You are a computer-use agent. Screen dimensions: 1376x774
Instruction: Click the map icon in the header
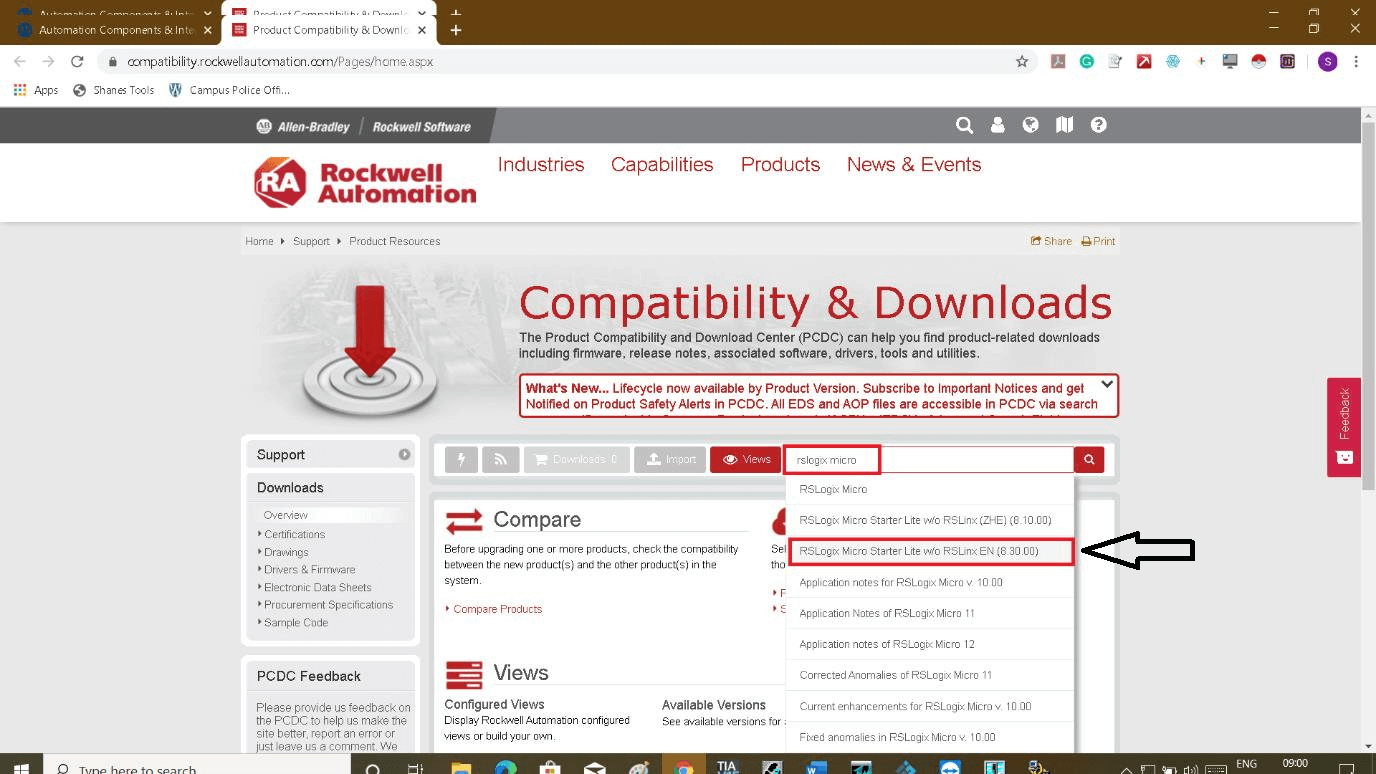pos(1065,125)
